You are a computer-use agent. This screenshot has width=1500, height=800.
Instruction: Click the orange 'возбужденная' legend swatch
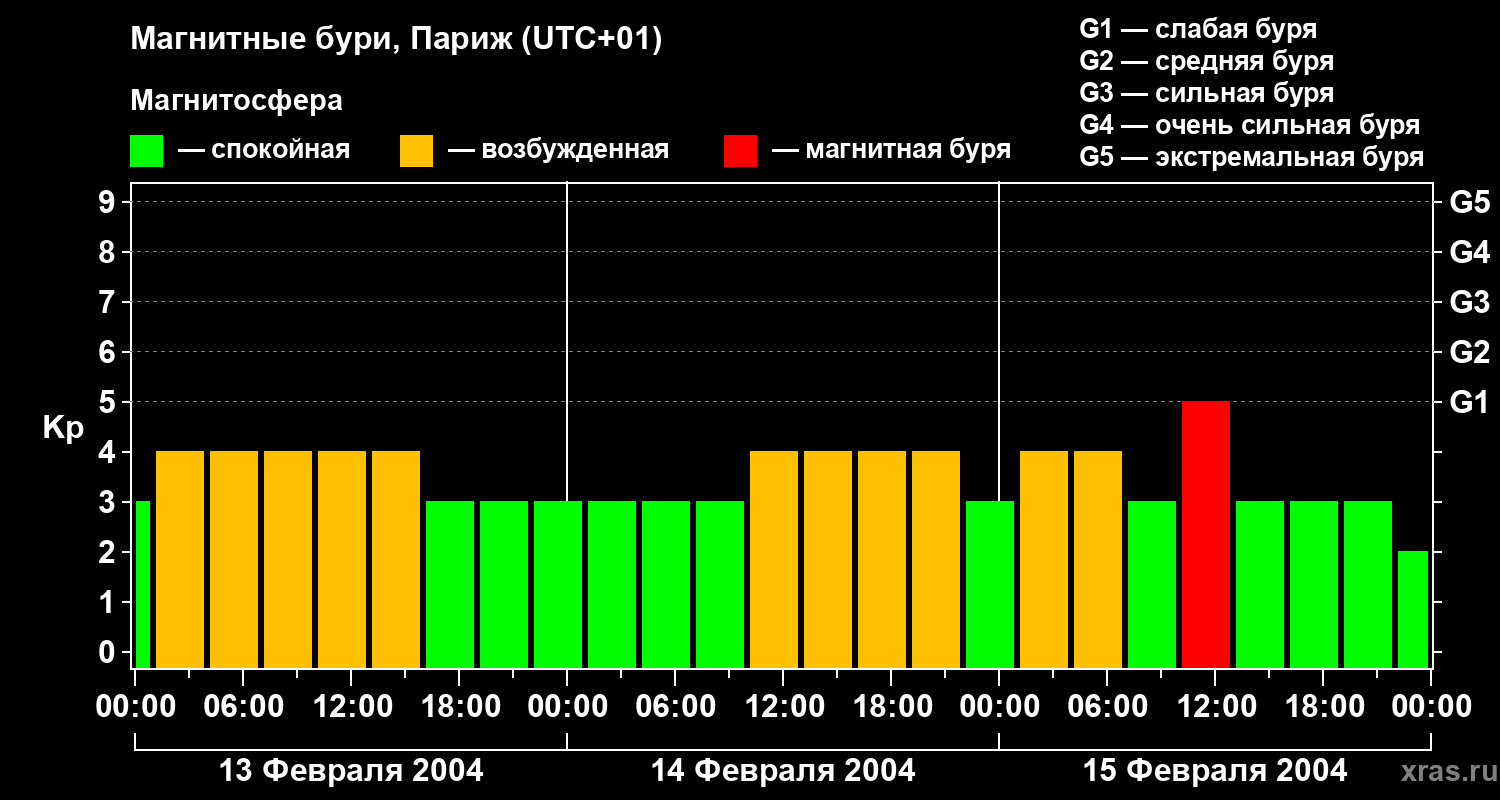coord(417,151)
